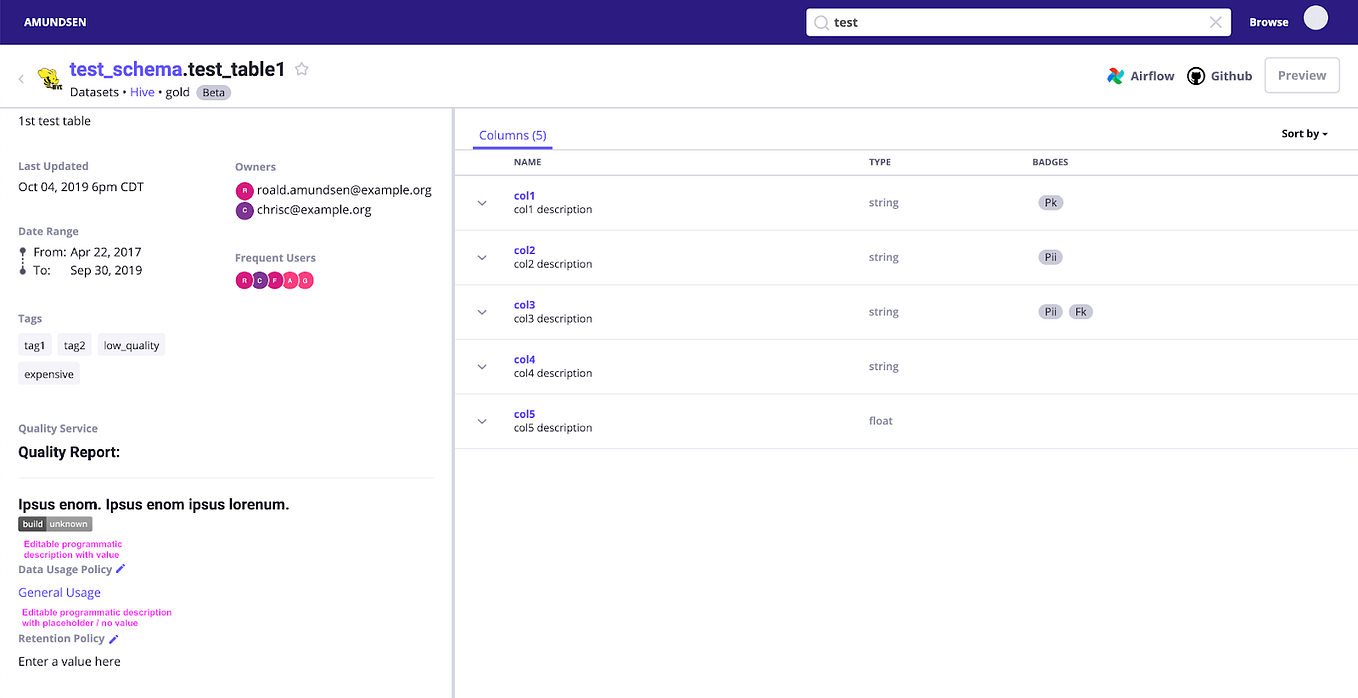Viewport: 1358px width, 698px height.
Task: Expand the col5 column details
Action: coord(481,420)
